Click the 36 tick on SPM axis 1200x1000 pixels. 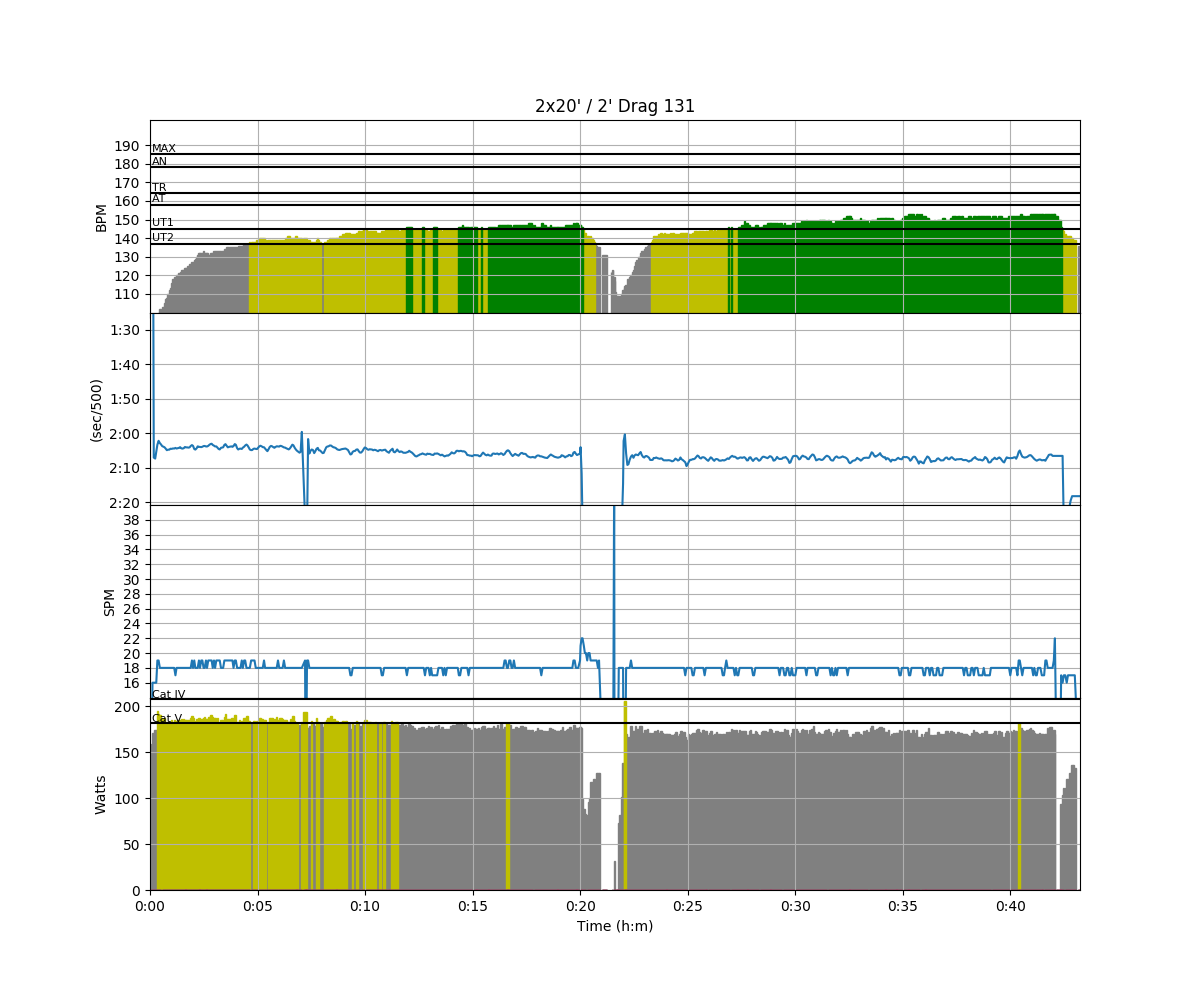[131, 535]
